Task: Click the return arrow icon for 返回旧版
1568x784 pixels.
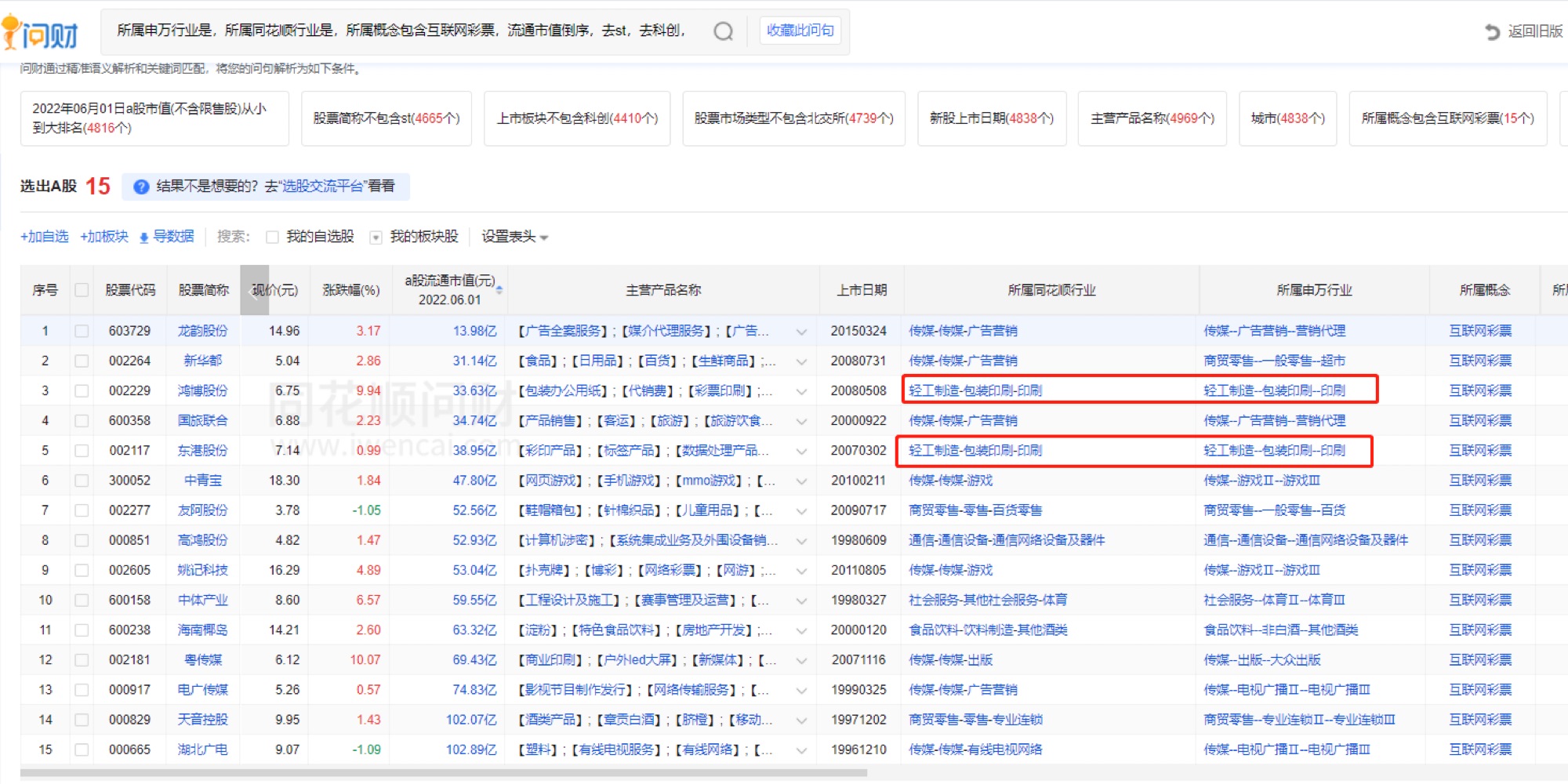Action: click(1493, 32)
